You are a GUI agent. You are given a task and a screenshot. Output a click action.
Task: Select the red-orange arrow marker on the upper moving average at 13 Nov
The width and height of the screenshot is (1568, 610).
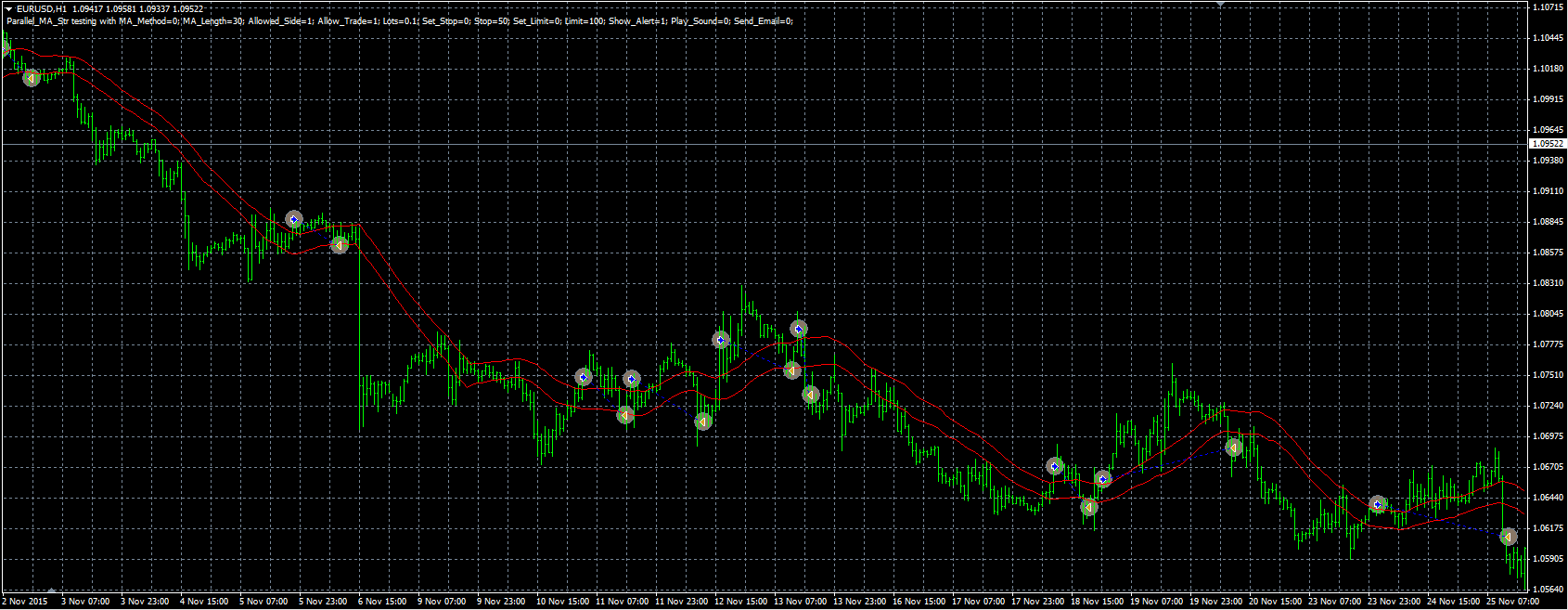click(792, 370)
